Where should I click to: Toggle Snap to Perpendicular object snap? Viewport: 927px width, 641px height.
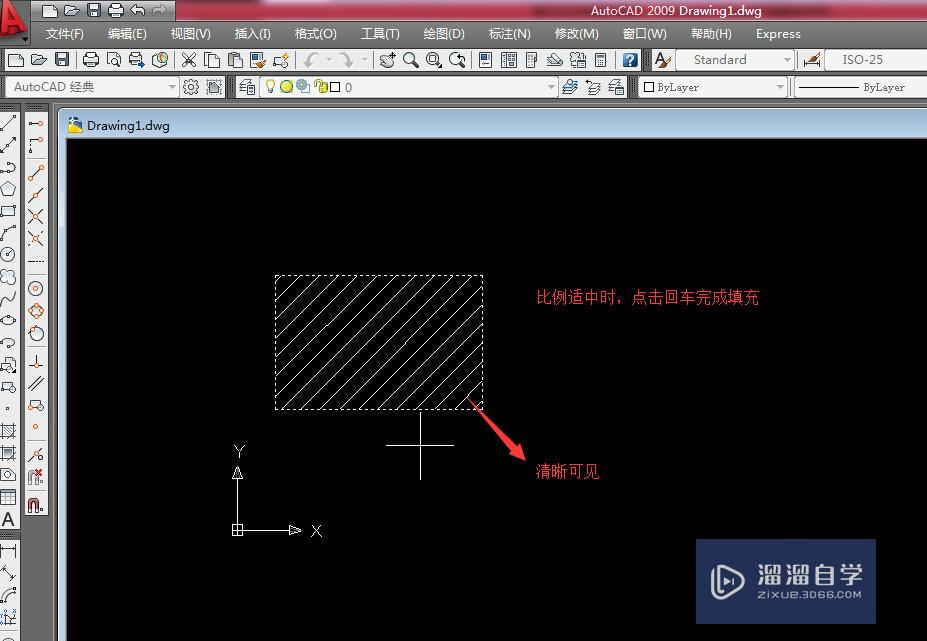pos(36,361)
